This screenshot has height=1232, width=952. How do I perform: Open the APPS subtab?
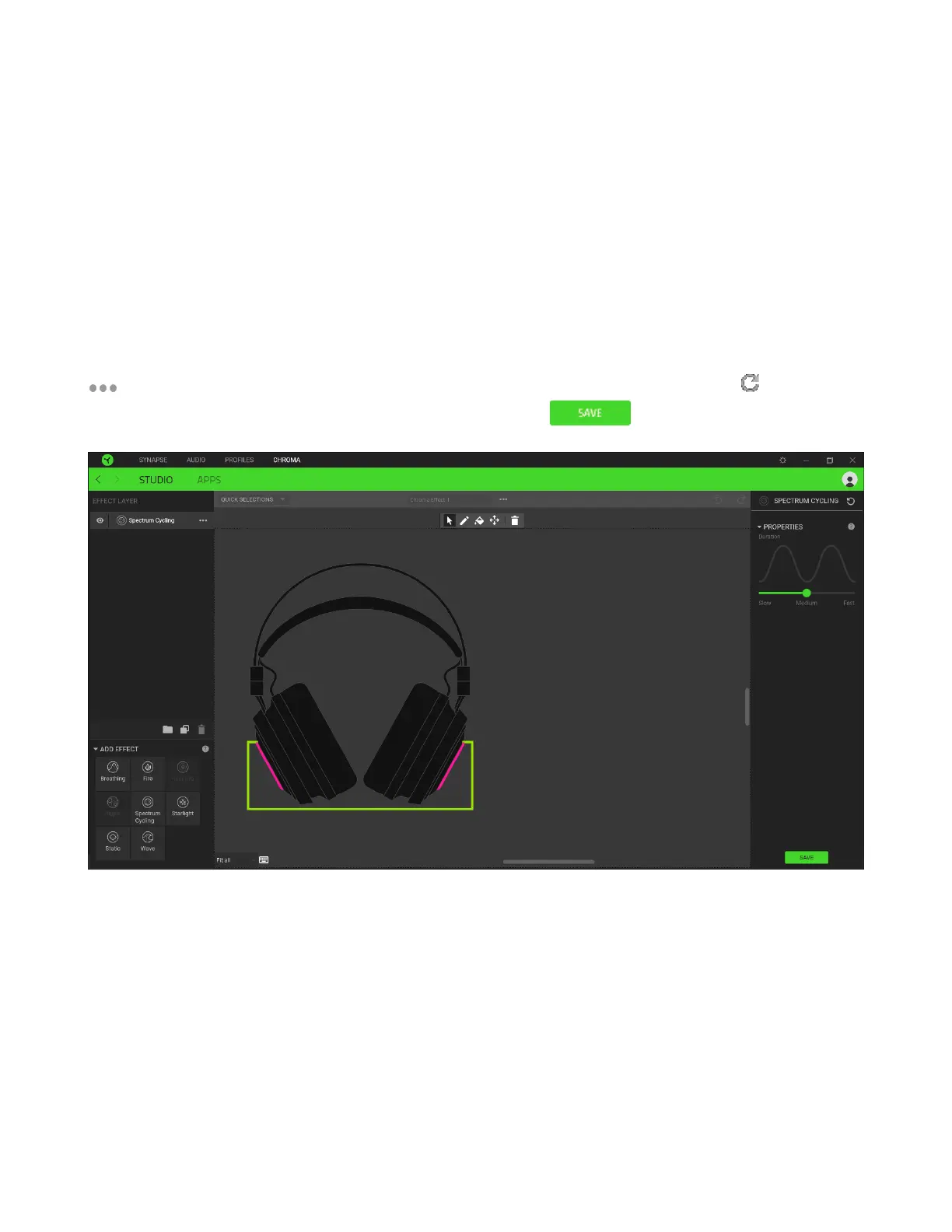(209, 480)
